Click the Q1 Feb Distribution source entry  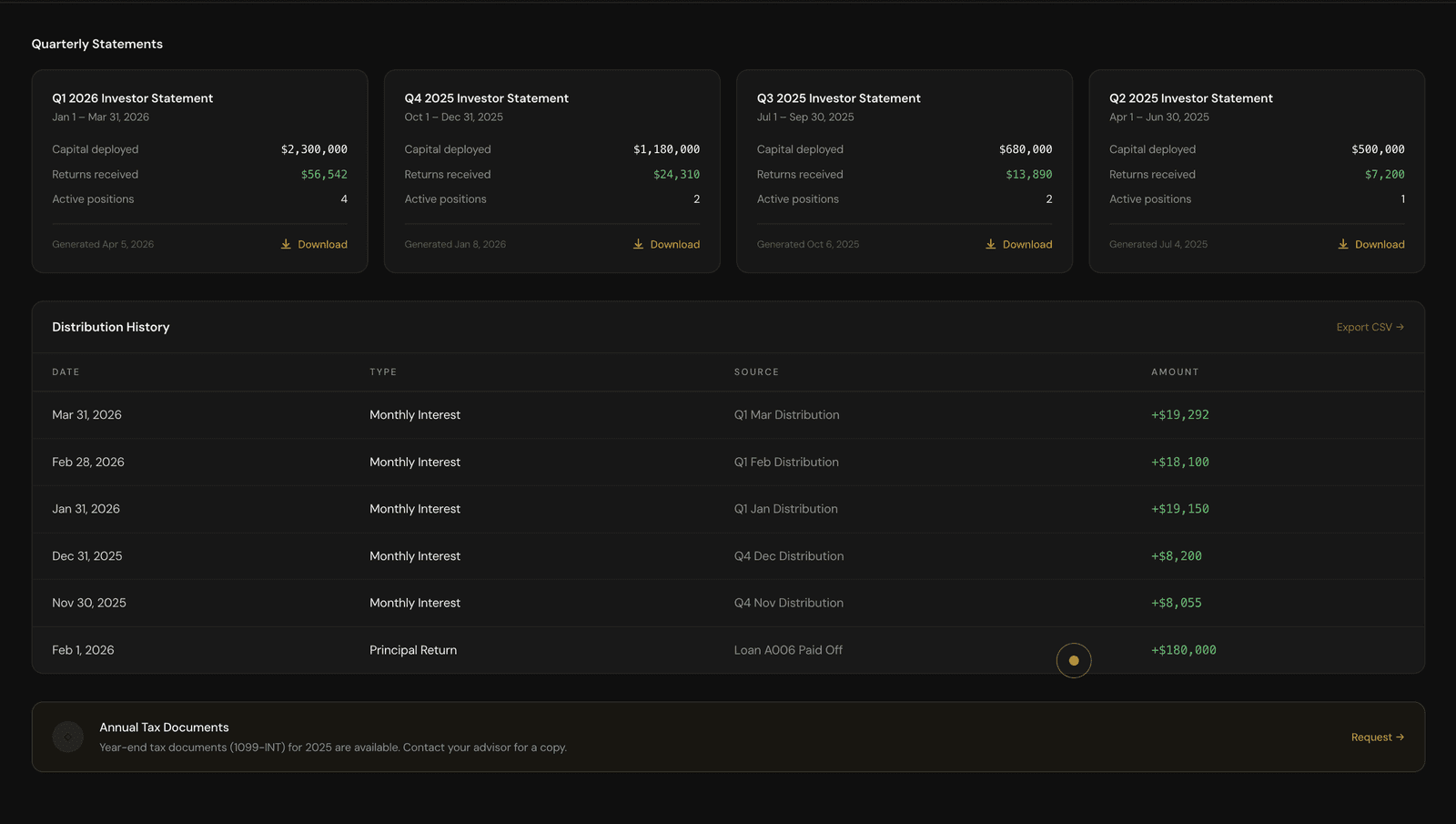pos(786,463)
